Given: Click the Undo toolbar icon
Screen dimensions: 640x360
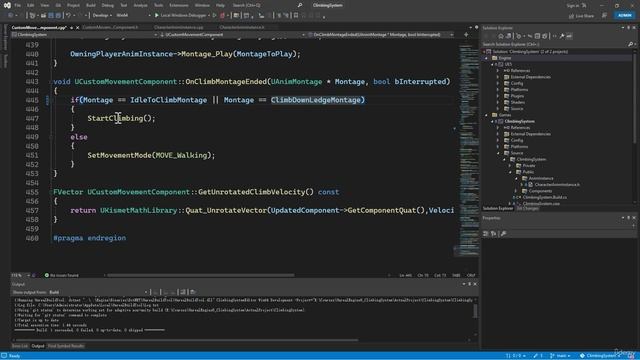Looking at the screenshot, I should [69, 16].
